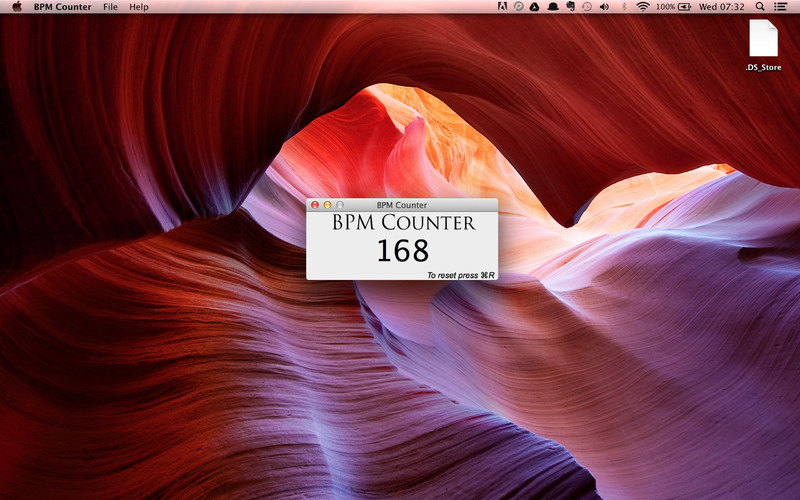Click the 168 BPM value

pyautogui.click(x=403, y=251)
